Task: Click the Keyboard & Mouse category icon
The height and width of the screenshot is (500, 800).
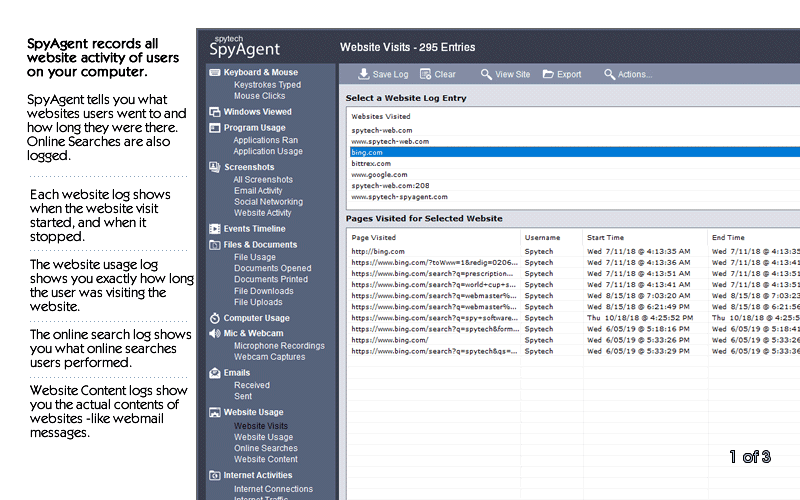Action: [215, 72]
